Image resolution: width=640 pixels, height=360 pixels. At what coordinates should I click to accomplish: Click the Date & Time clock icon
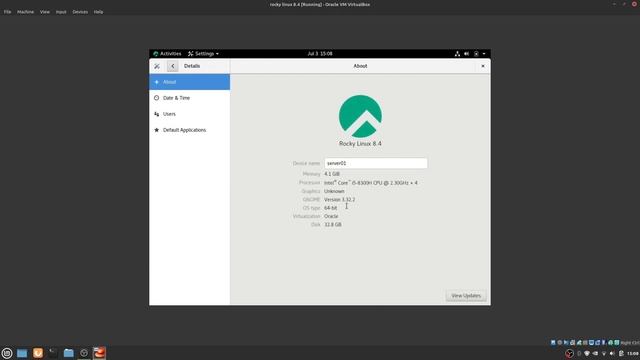[156, 98]
